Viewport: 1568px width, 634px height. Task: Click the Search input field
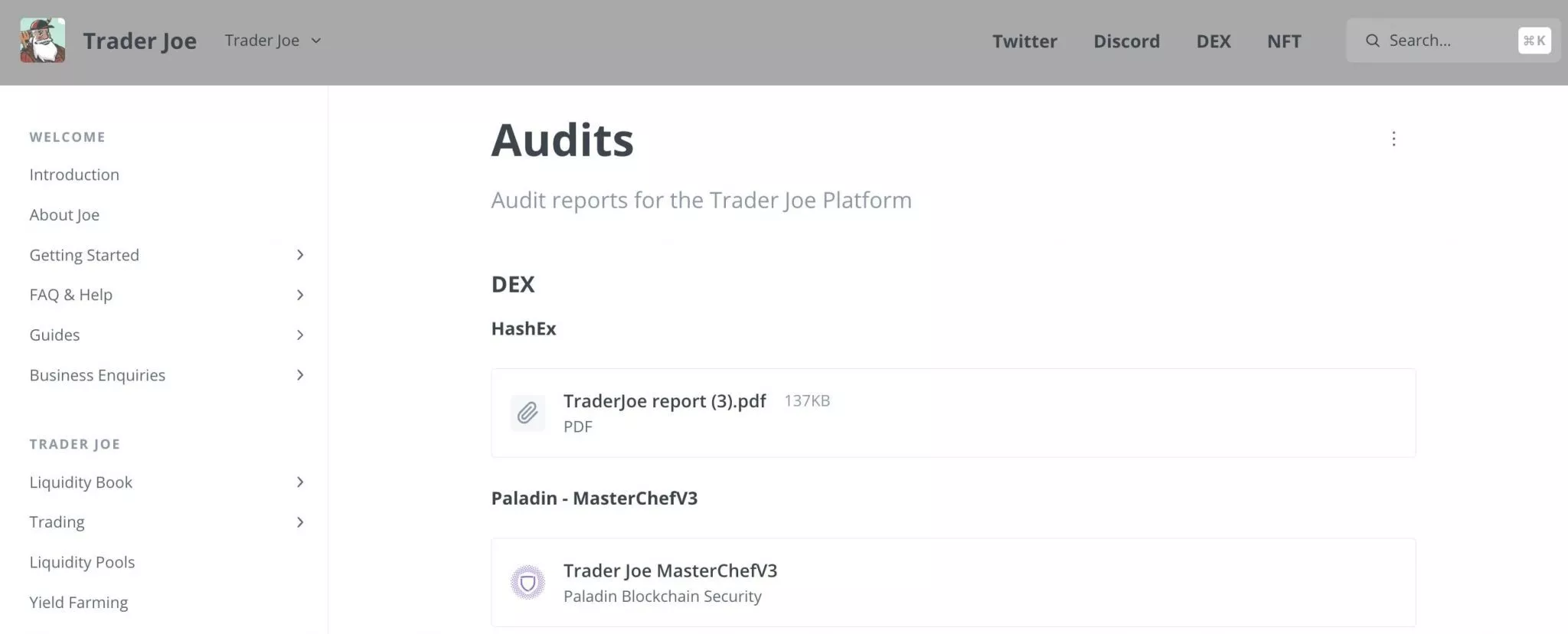[1452, 41]
